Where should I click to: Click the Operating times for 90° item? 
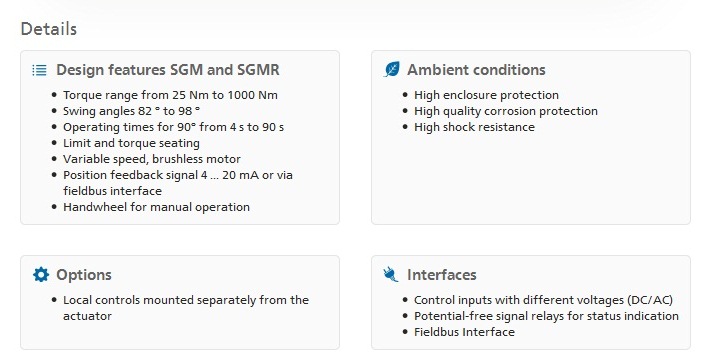pyautogui.click(x=173, y=127)
